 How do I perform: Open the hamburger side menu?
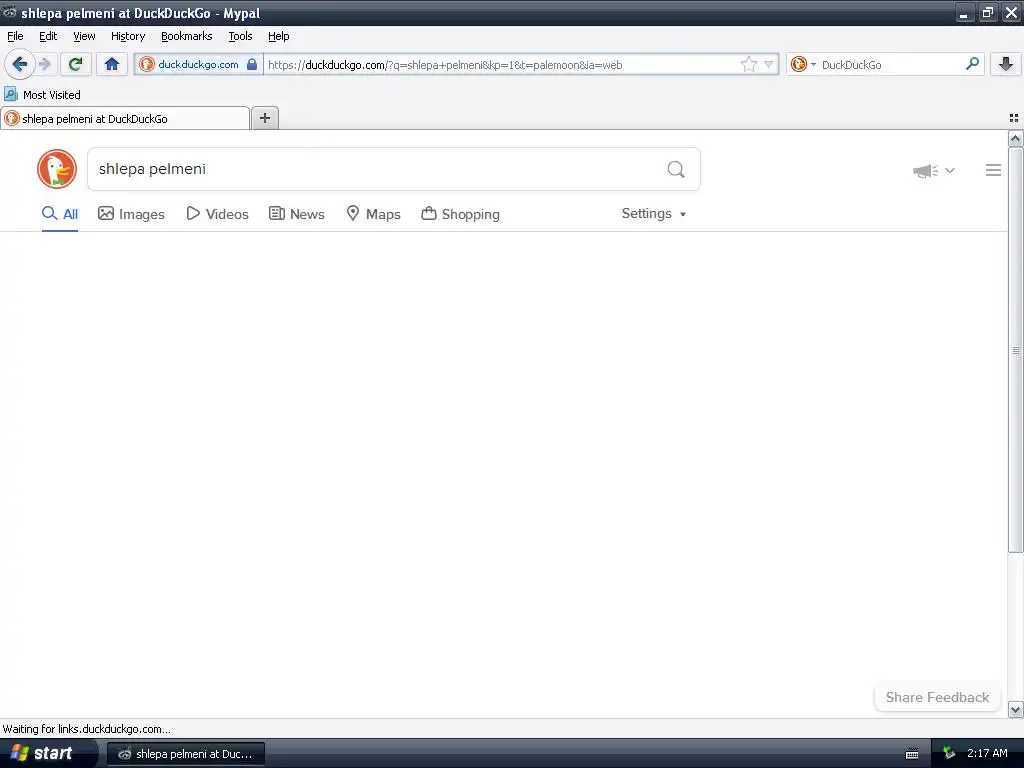pos(993,170)
